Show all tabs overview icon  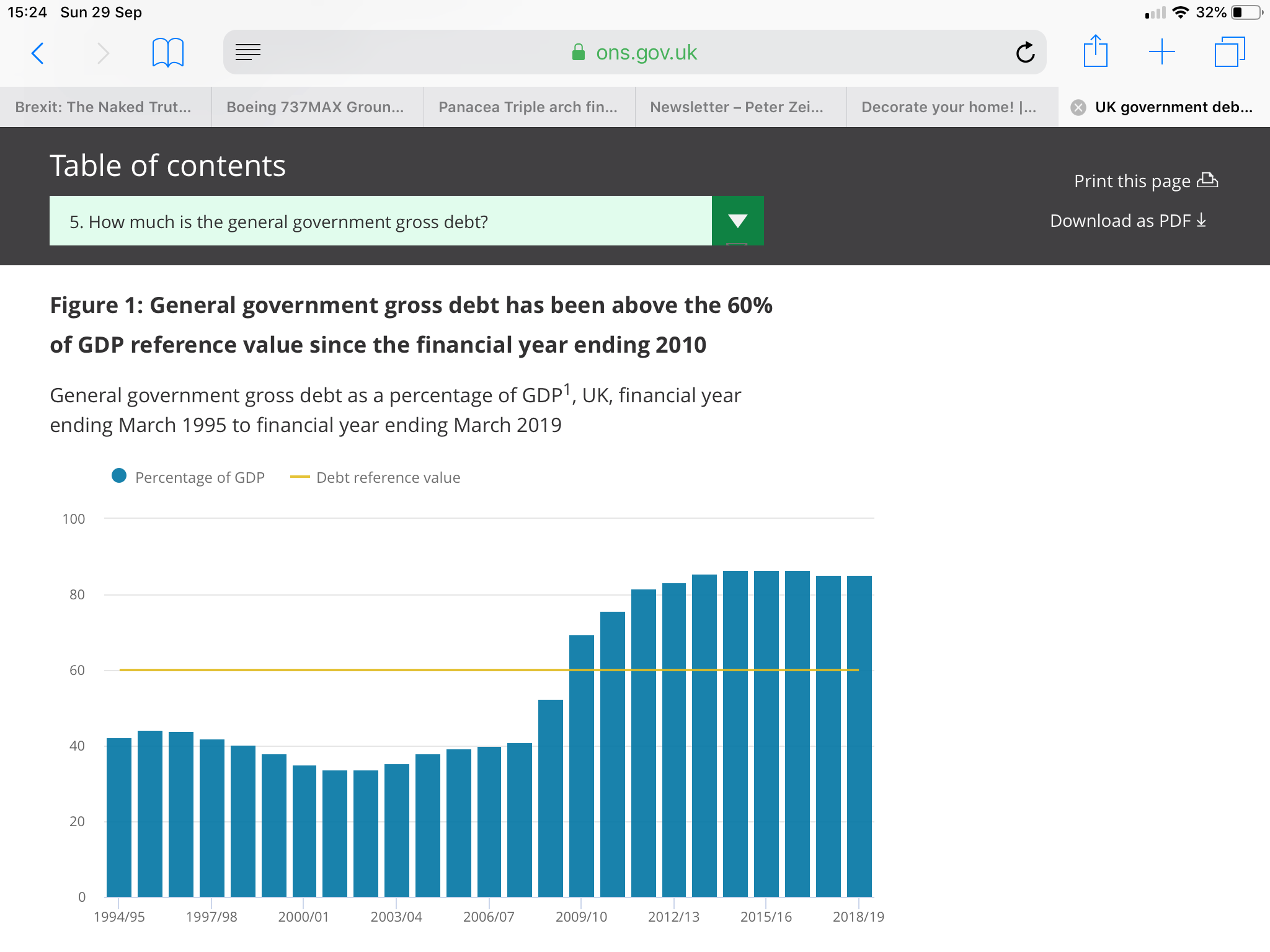[x=1229, y=52]
